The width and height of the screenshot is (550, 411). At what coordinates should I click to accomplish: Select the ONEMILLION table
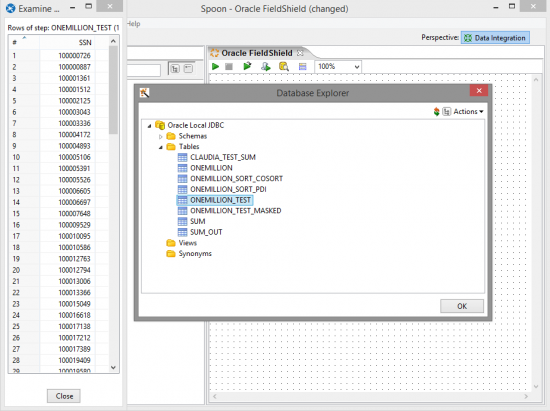(211, 168)
